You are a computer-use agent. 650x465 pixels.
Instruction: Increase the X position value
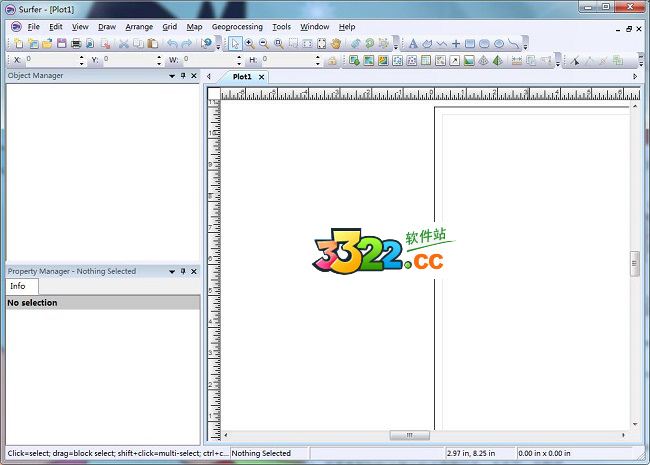pos(82,57)
